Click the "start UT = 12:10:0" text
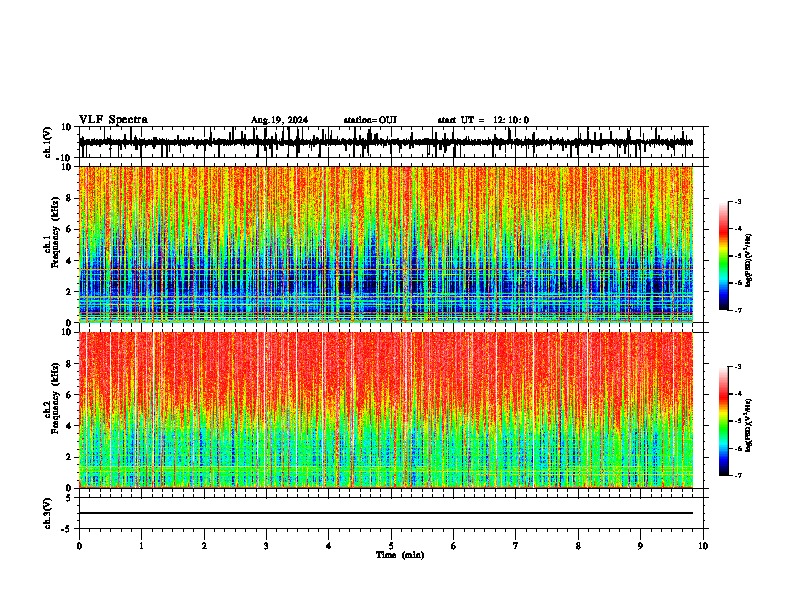The height and width of the screenshot is (612, 792). 483,120
